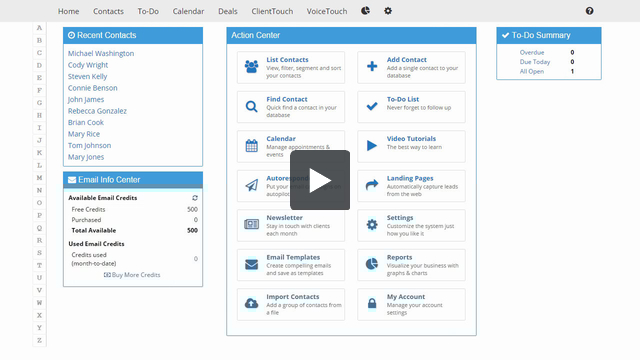Click the List Contacts title link

click(x=287, y=60)
